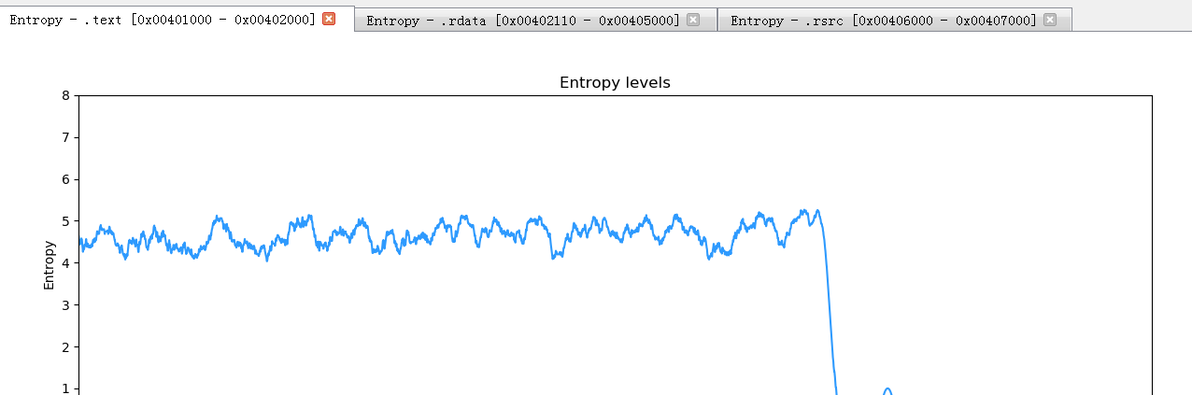Close the .text entropy tab
Viewport: 1192px width, 395px height.
tap(328, 19)
